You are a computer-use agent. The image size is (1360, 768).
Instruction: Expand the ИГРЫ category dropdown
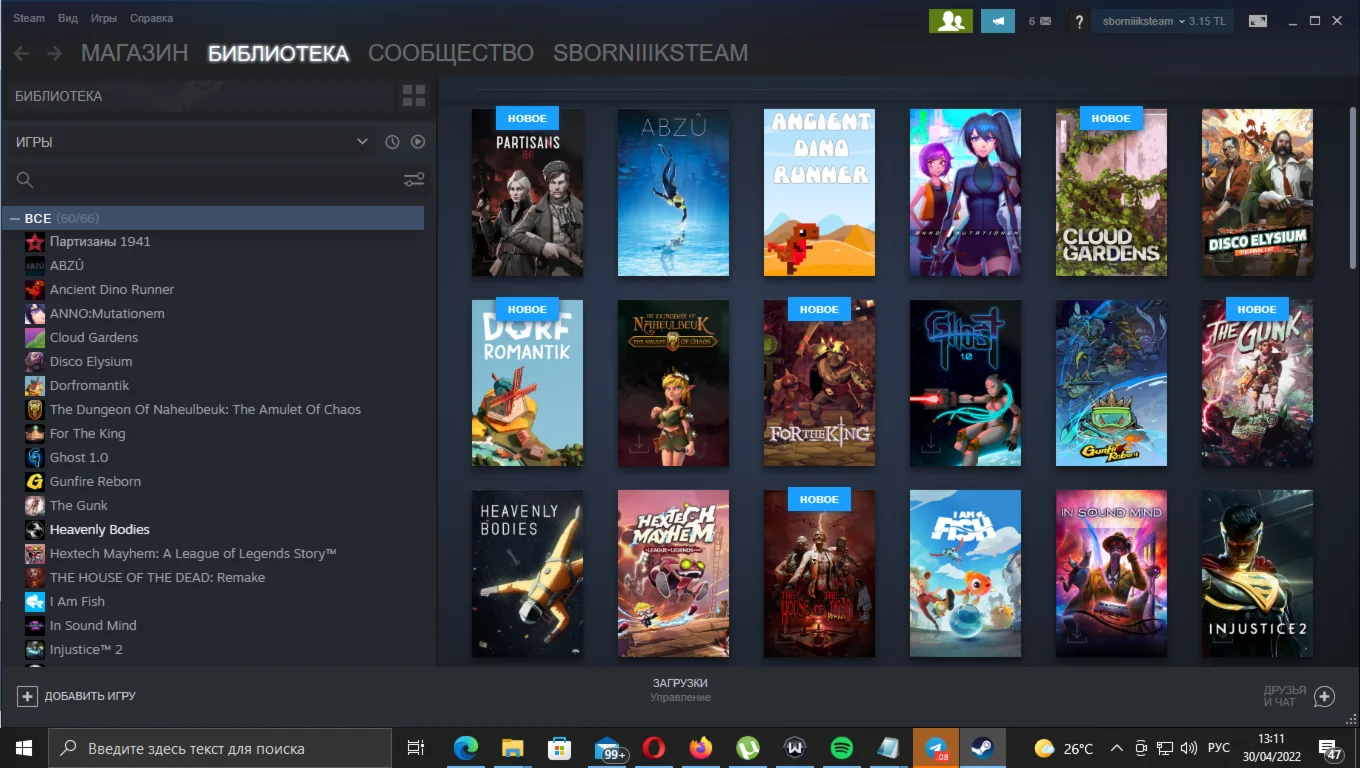point(362,142)
